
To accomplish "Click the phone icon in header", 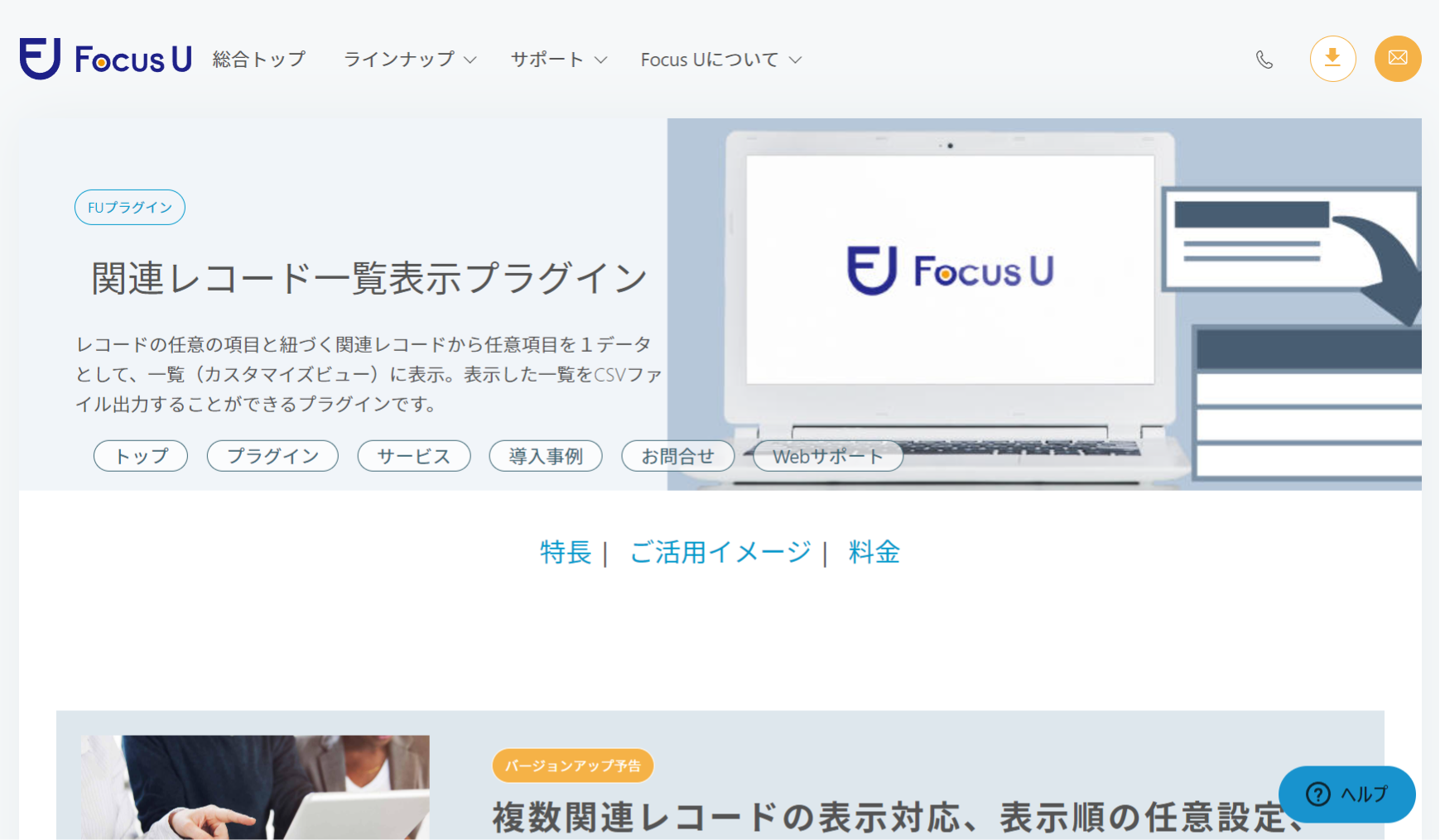I will [1264, 60].
